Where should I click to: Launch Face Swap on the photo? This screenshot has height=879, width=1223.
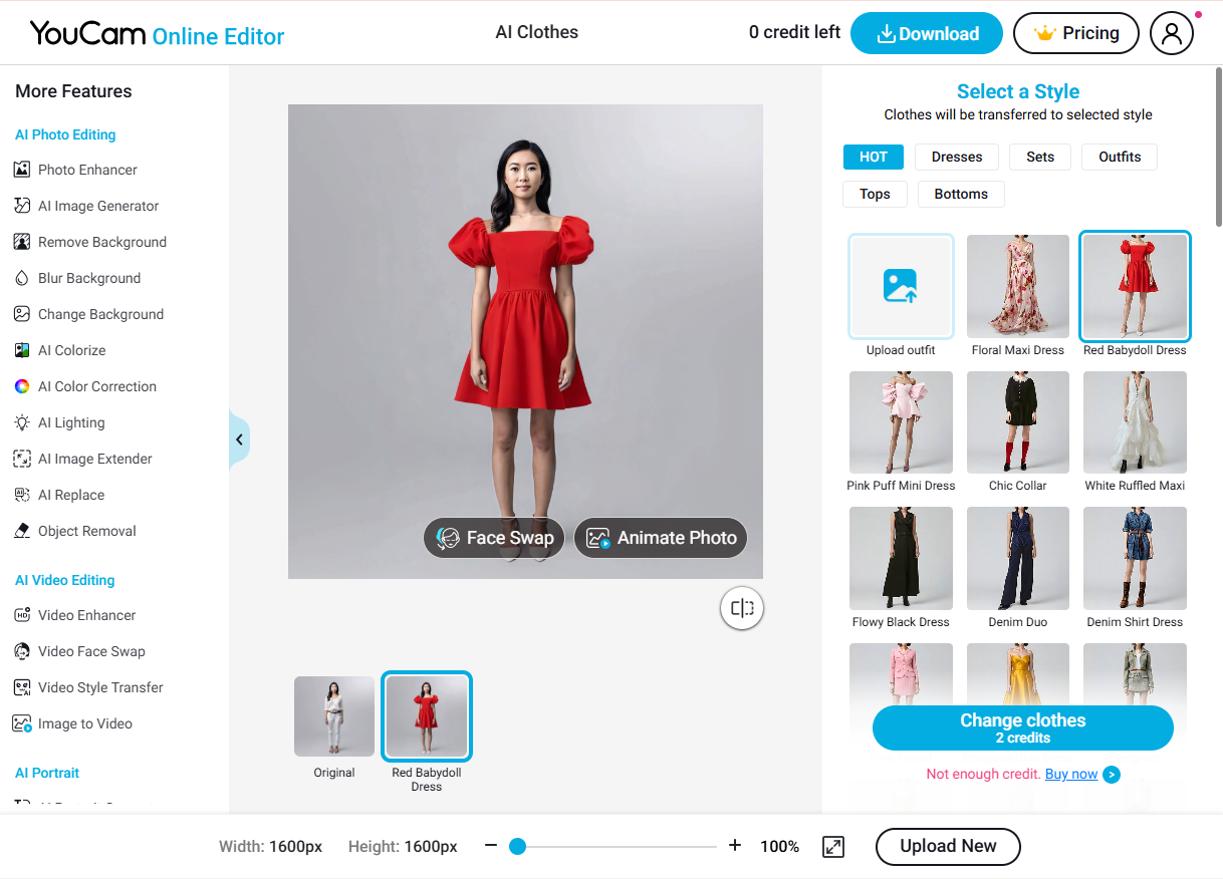click(x=493, y=538)
